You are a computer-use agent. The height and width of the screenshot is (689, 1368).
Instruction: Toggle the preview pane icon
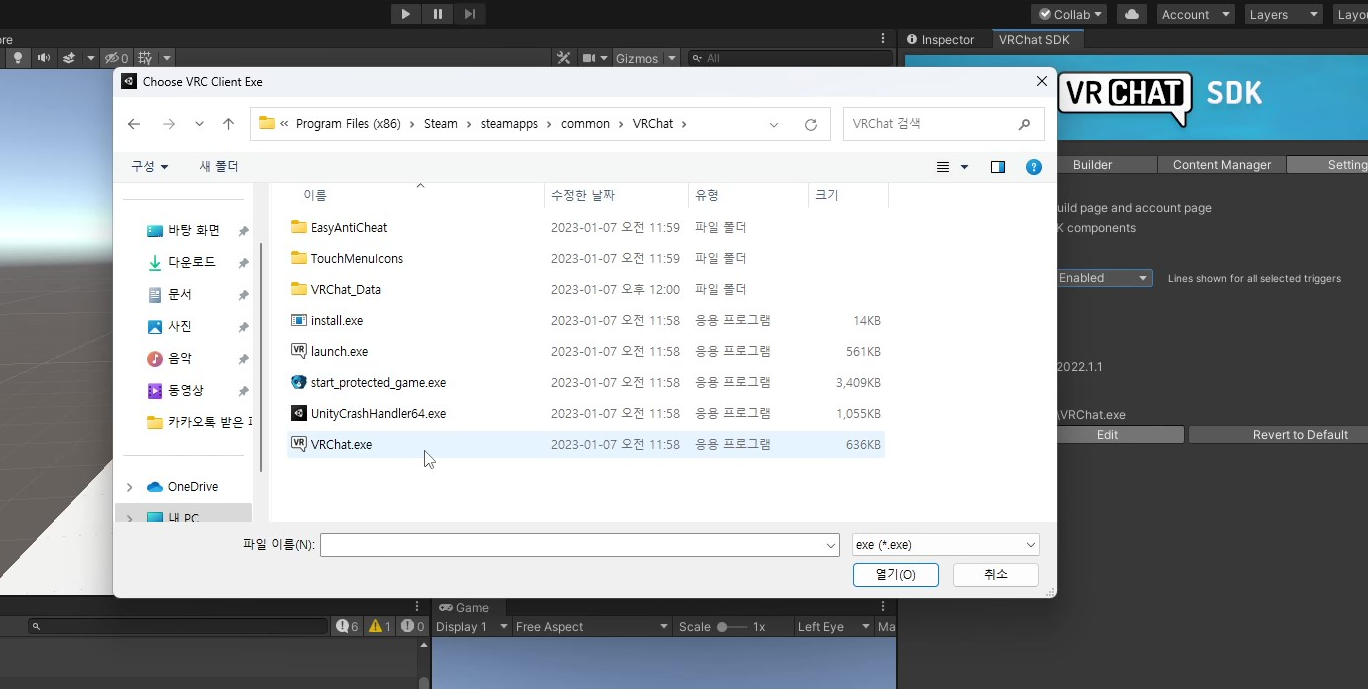tap(998, 167)
